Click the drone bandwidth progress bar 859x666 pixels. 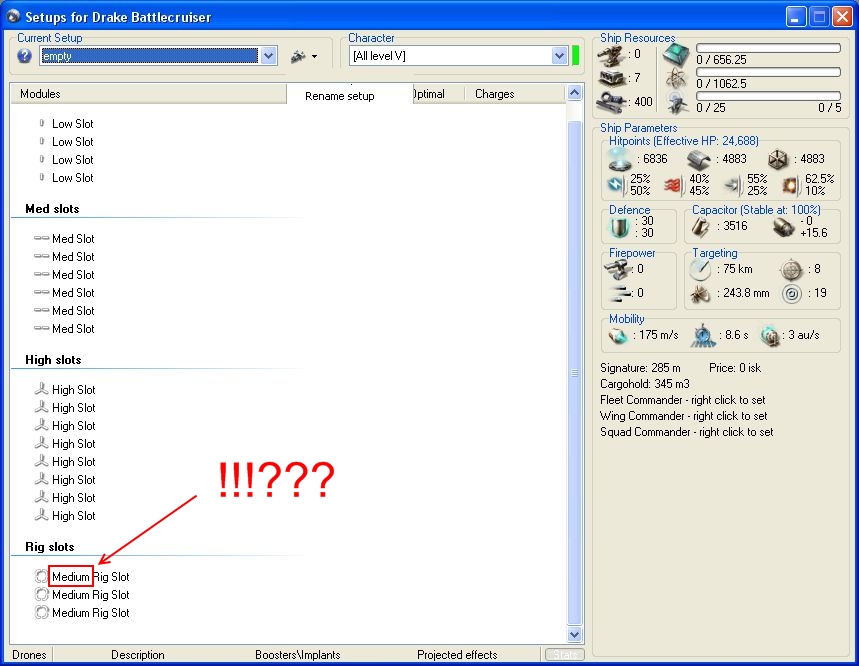[x=768, y=96]
